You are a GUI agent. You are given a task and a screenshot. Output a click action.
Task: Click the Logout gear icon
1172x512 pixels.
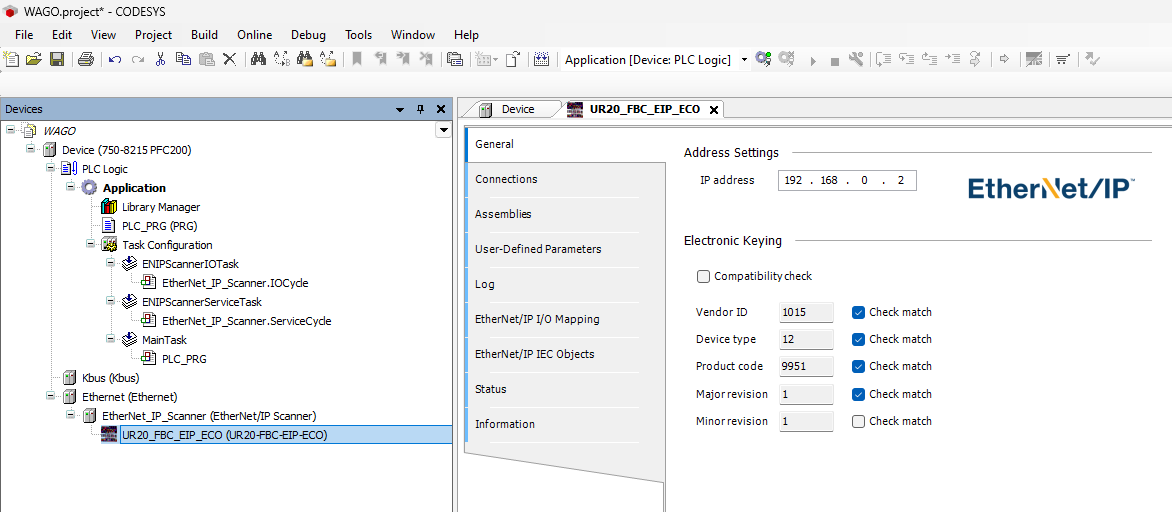(786, 59)
